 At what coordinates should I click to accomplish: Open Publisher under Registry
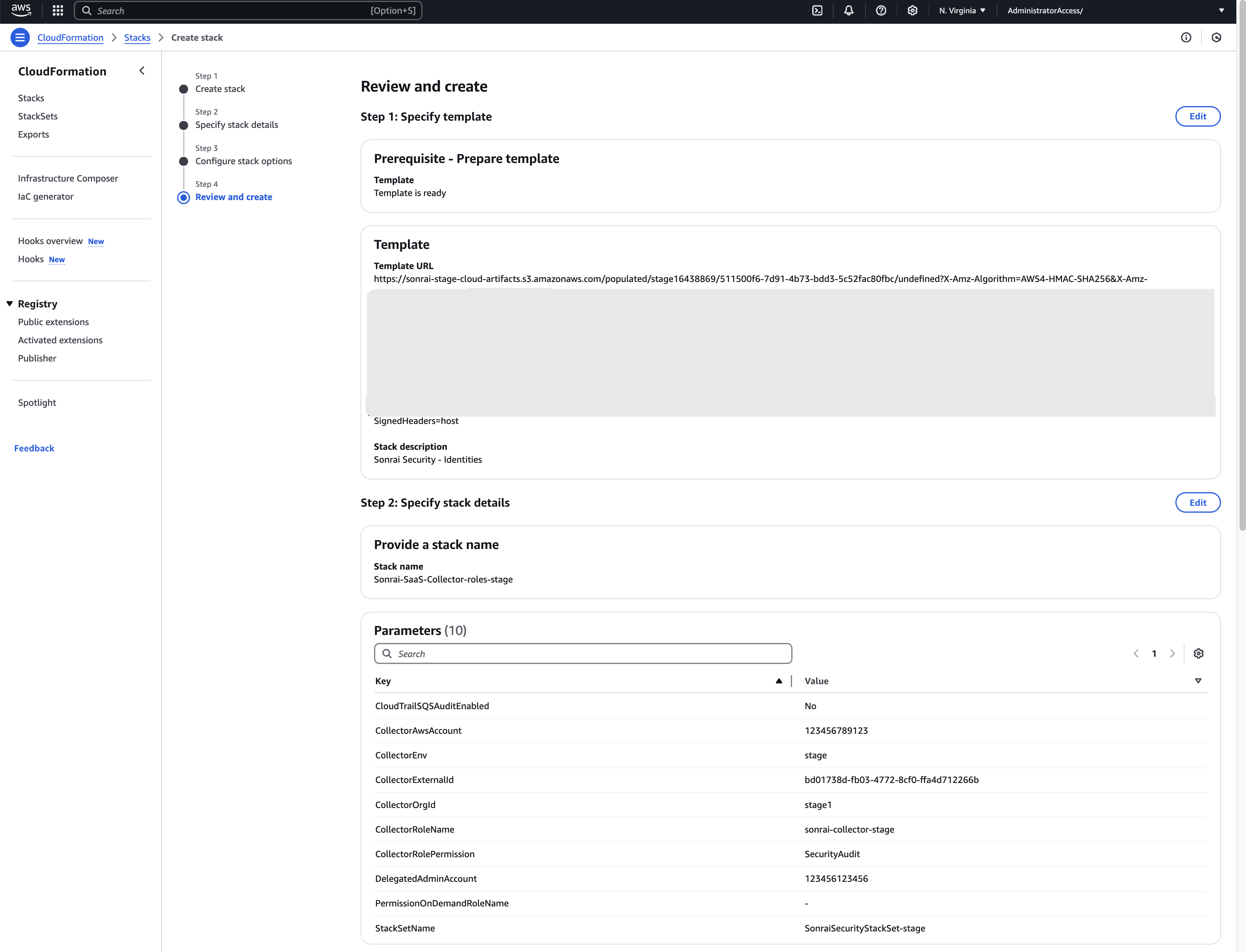(x=38, y=358)
